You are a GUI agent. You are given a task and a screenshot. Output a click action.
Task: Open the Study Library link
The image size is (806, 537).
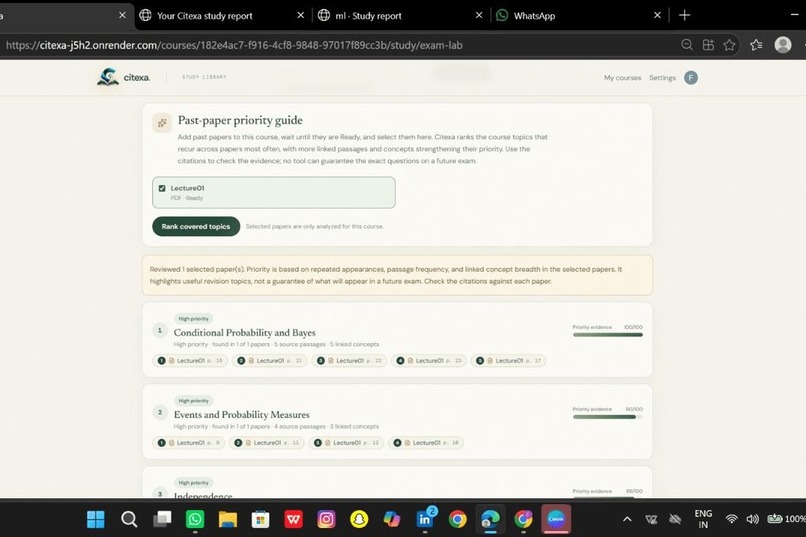point(204,77)
